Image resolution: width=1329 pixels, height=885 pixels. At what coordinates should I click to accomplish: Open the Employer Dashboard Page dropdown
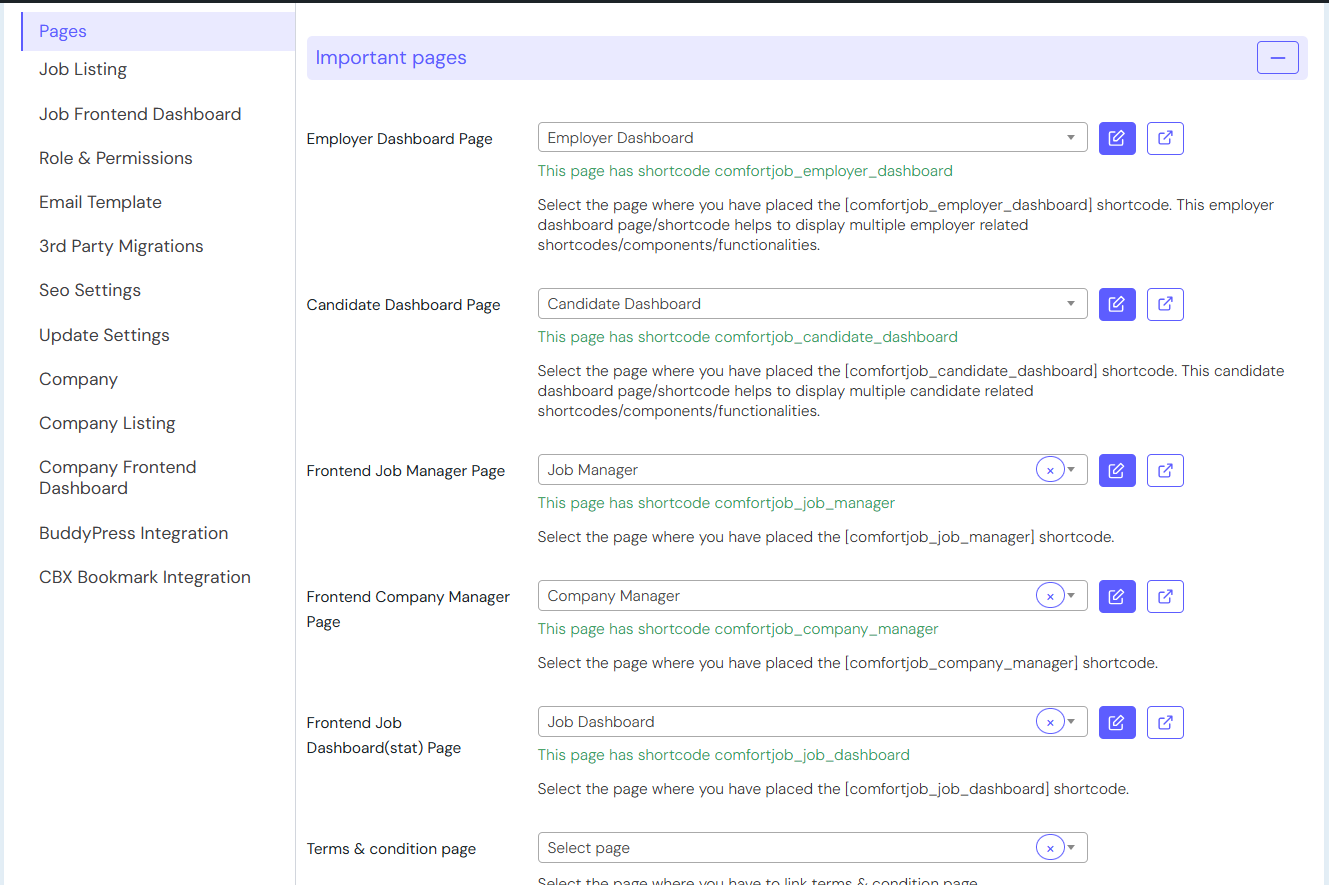(811, 138)
